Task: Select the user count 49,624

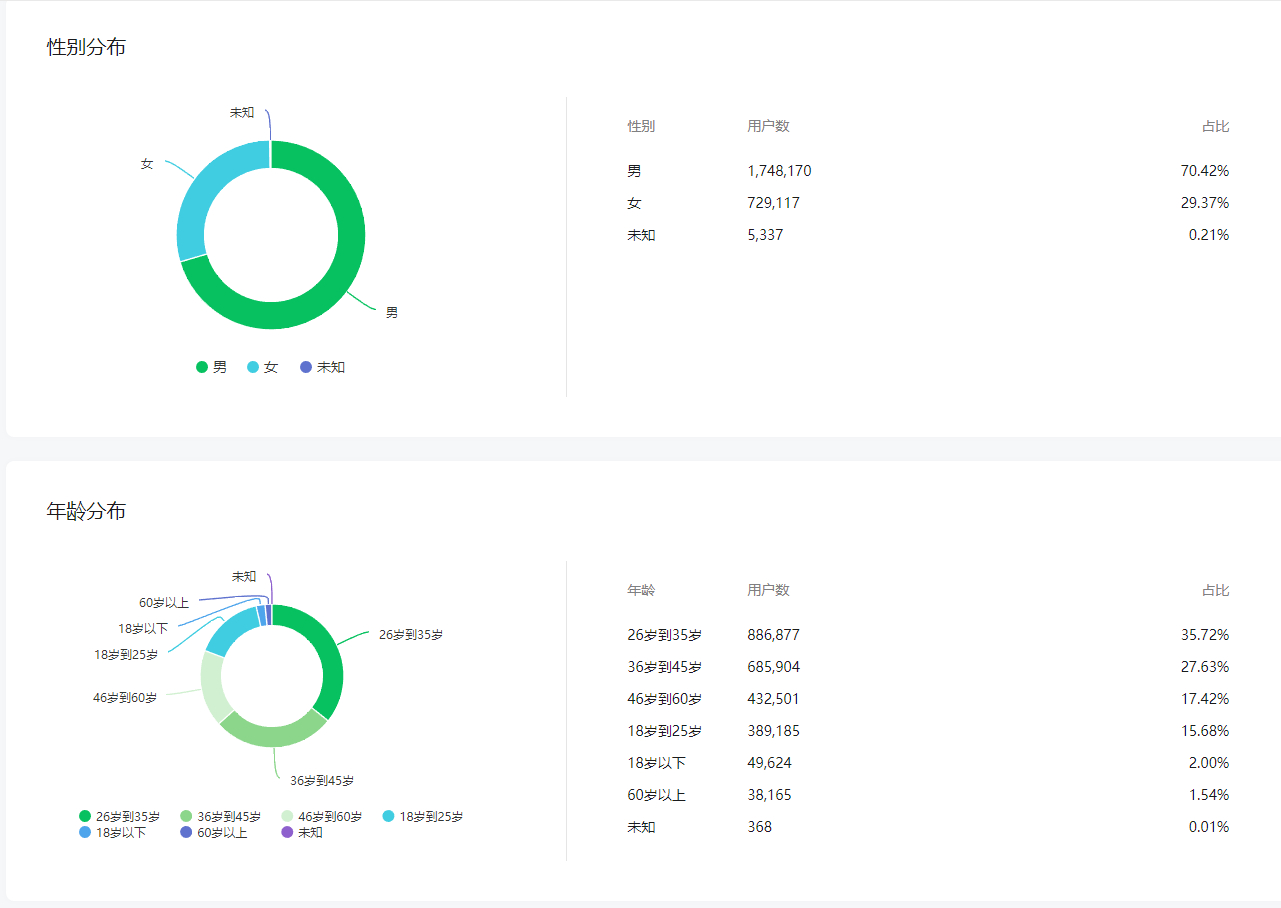Action: click(769, 763)
